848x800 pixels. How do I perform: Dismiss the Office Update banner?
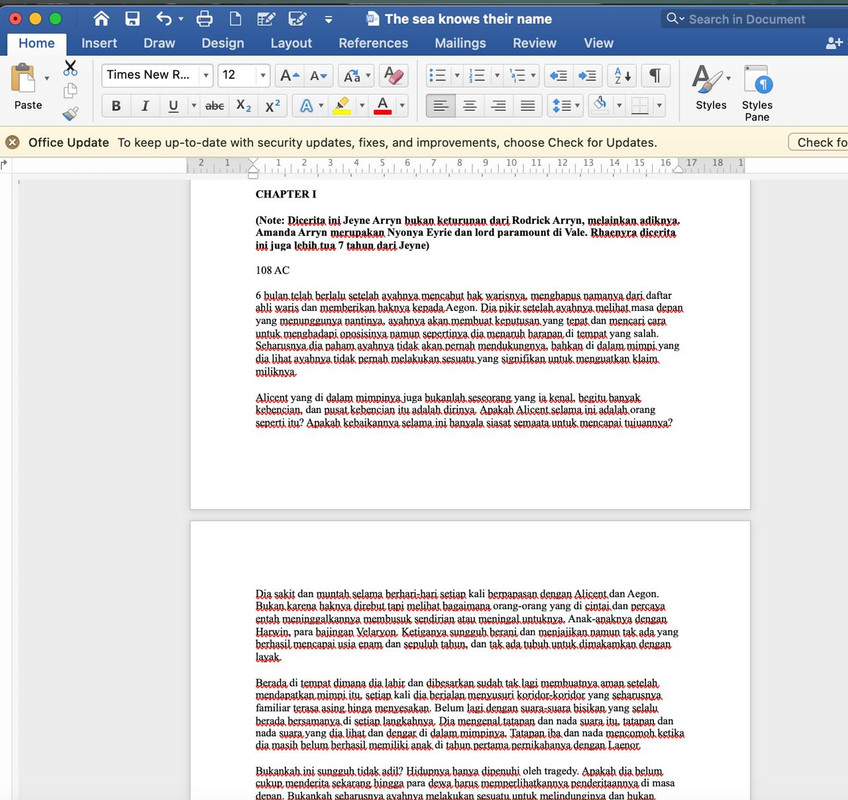point(12,142)
